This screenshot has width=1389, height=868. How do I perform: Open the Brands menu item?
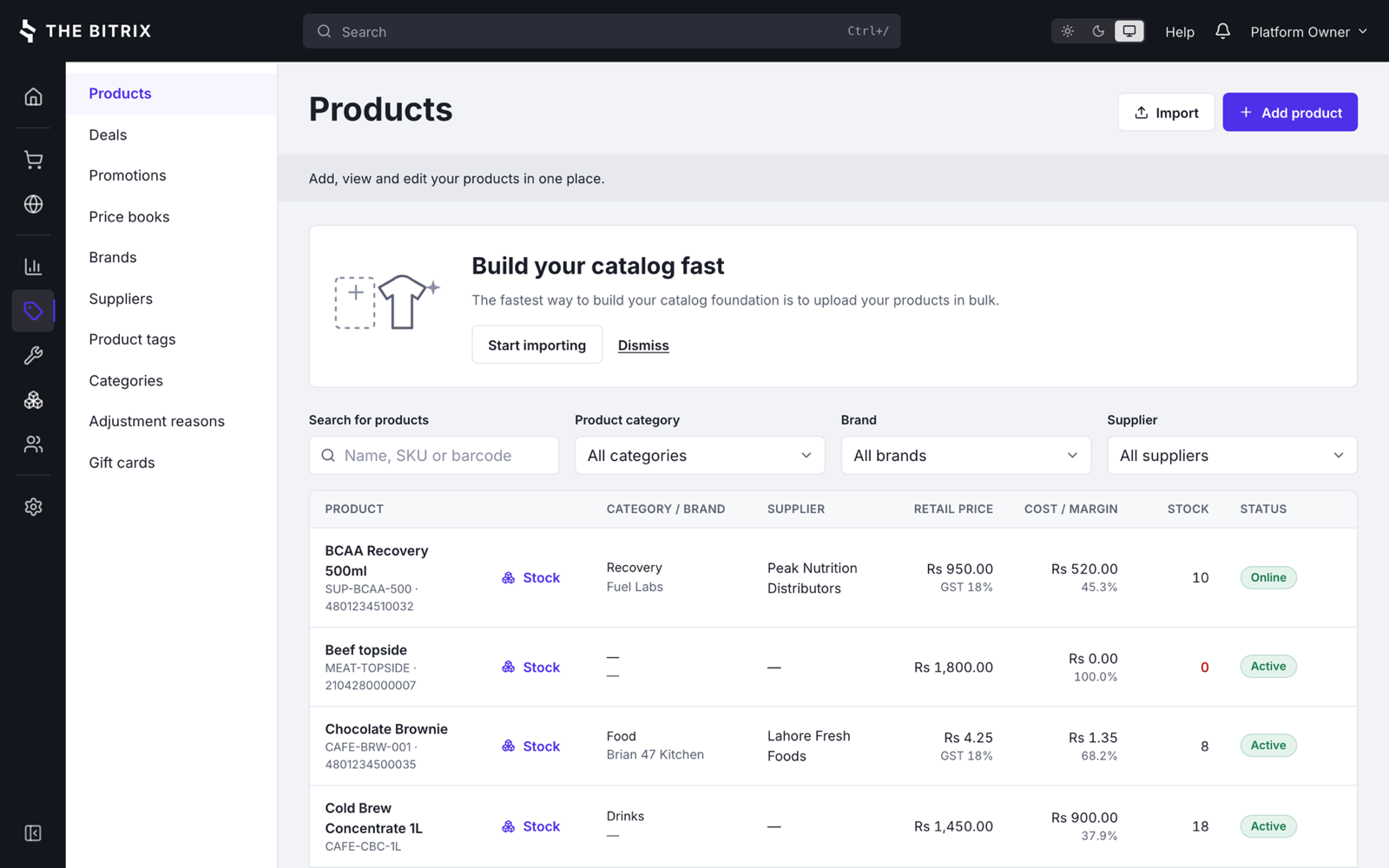click(x=172, y=258)
